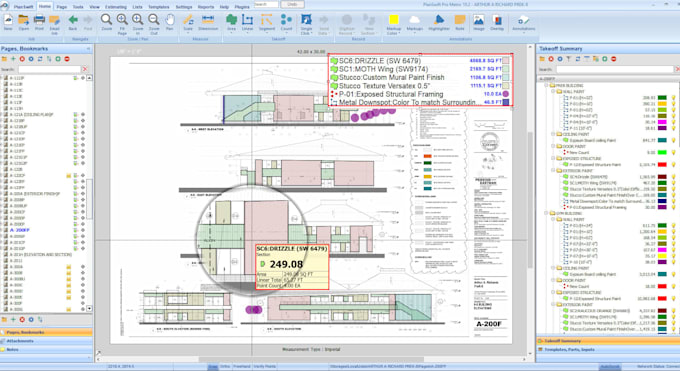Collapse the first EXPOSED STRUCTURE folder
The image size is (680, 371).
553,159
